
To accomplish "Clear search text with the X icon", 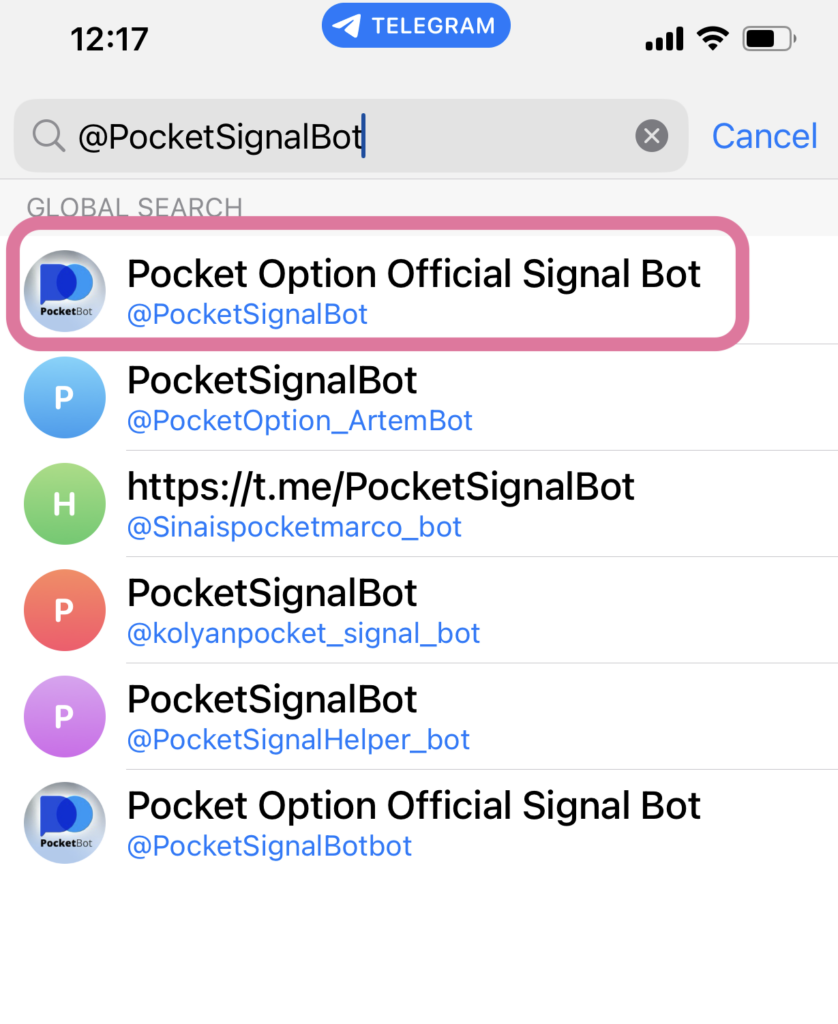I will [652, 135].
